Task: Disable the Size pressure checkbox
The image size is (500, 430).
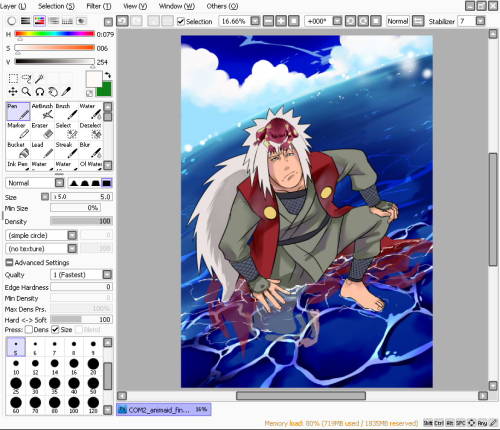Action: 55,330
